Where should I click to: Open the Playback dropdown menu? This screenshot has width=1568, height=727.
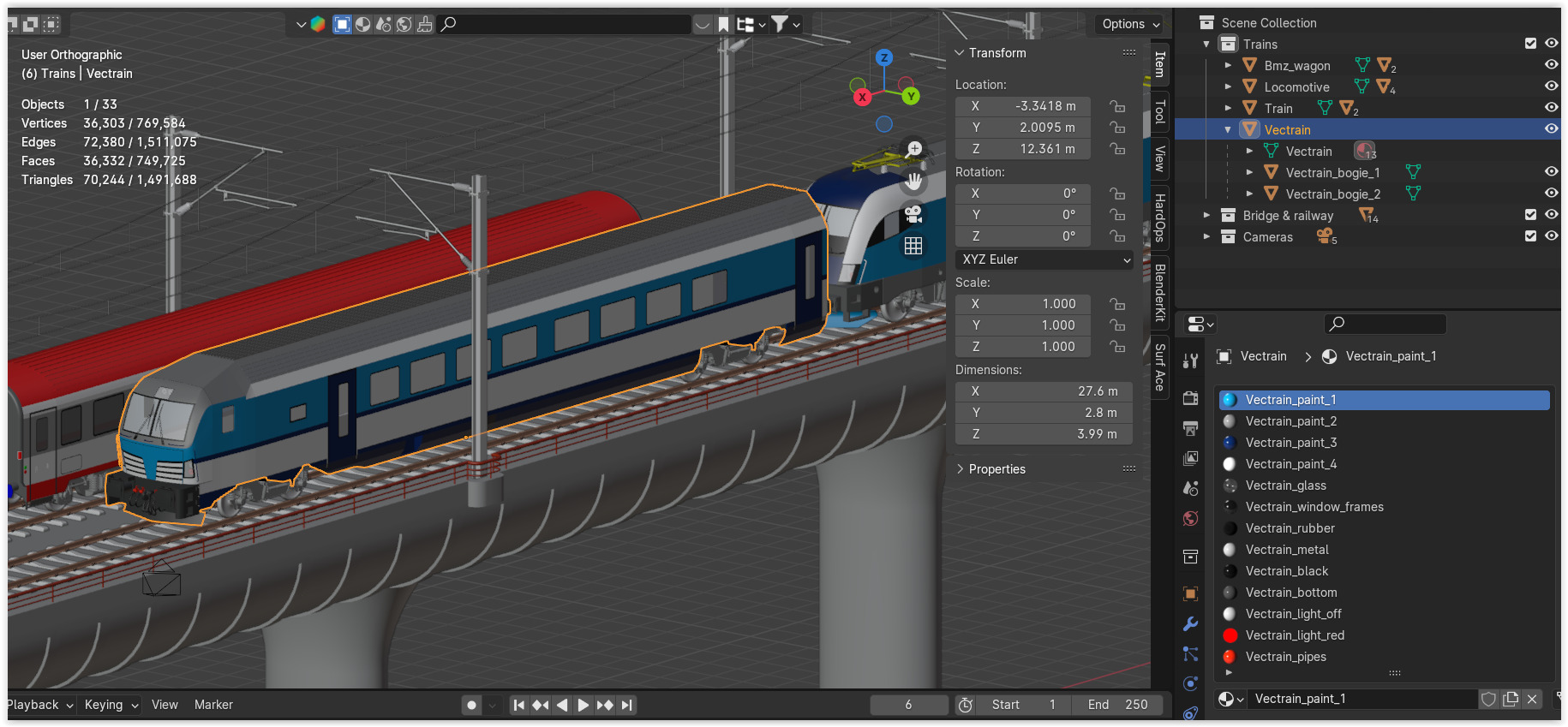pyautogui.click(x=40, y=705)
